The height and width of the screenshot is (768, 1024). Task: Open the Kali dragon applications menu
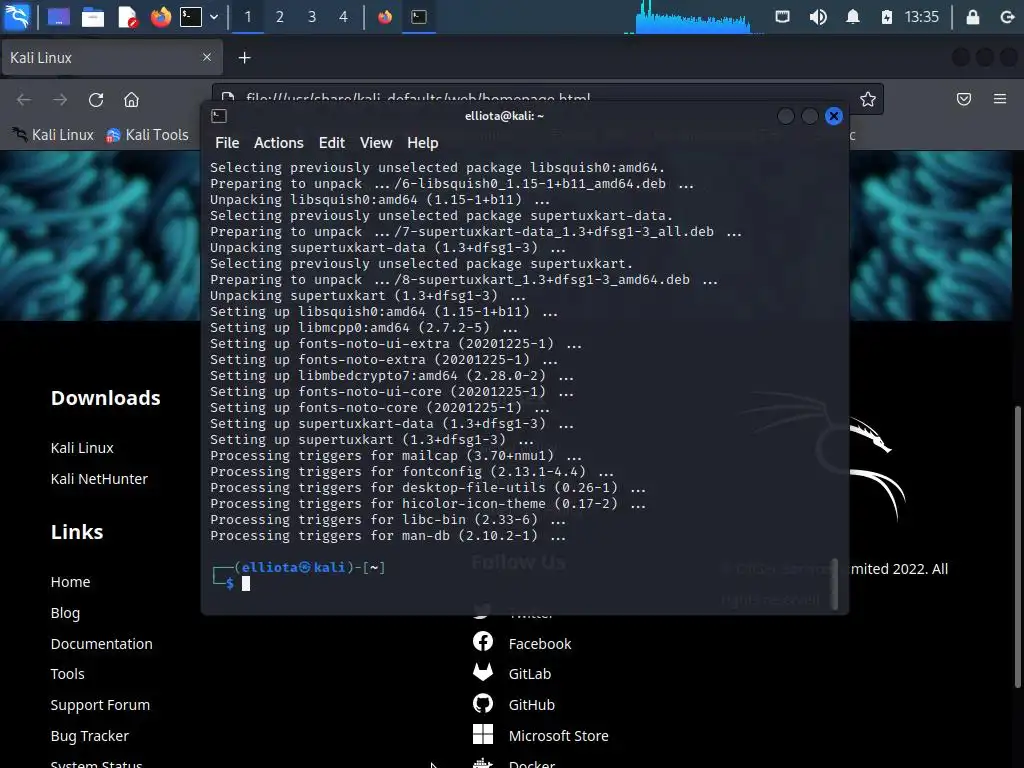[17, 16]
